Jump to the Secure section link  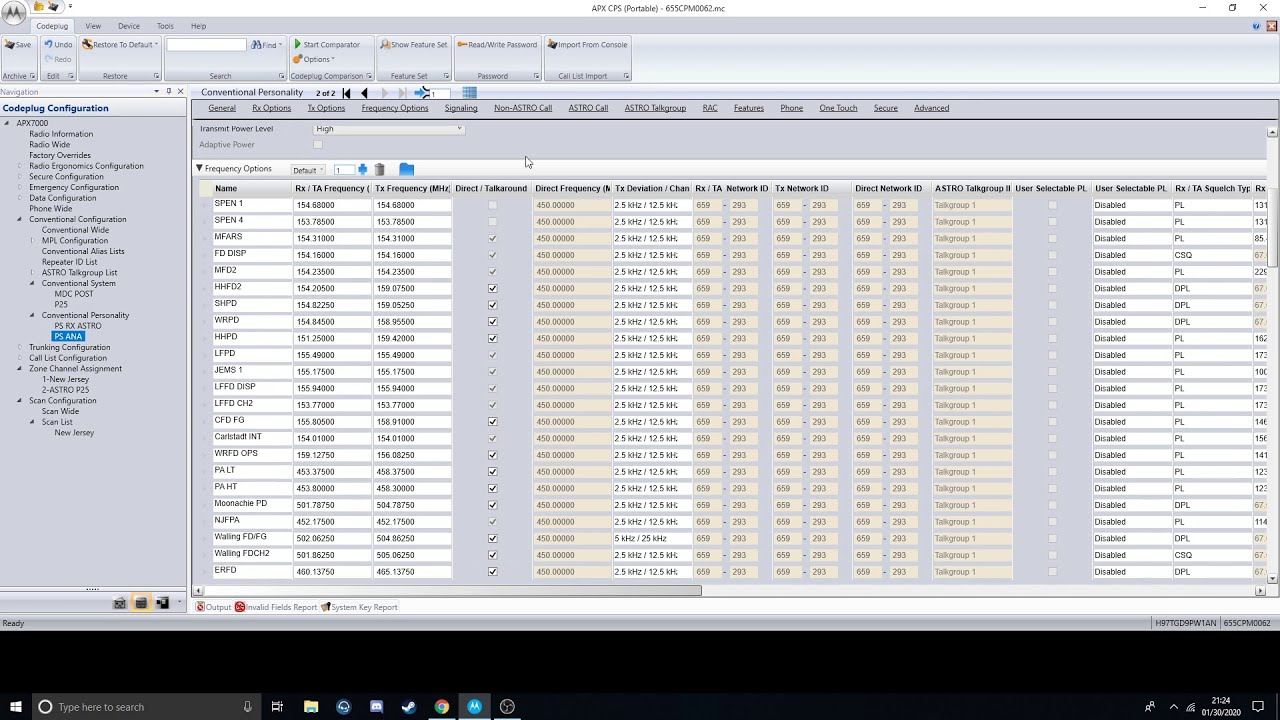885,108
